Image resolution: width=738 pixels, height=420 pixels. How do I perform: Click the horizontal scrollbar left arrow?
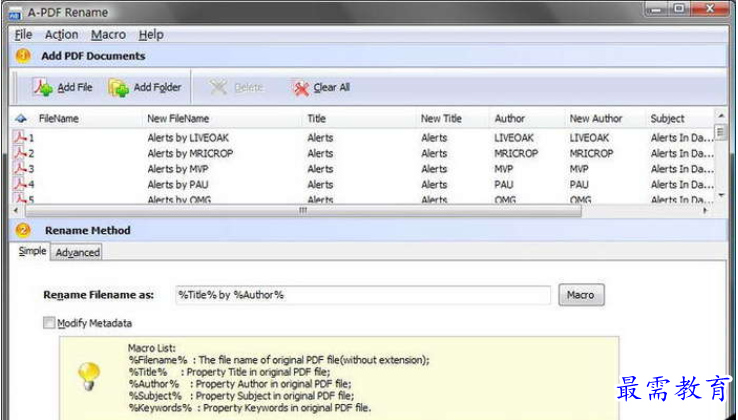pos(16,210)
